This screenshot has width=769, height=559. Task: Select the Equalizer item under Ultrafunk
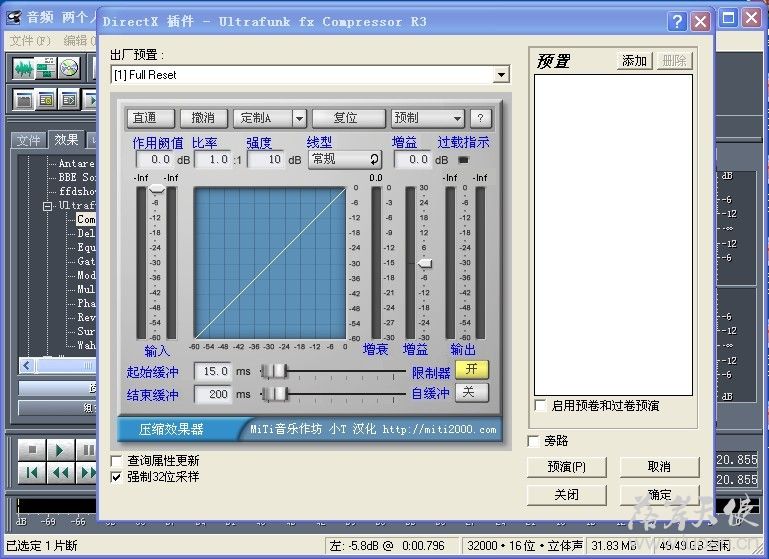[x=86, y=247]
